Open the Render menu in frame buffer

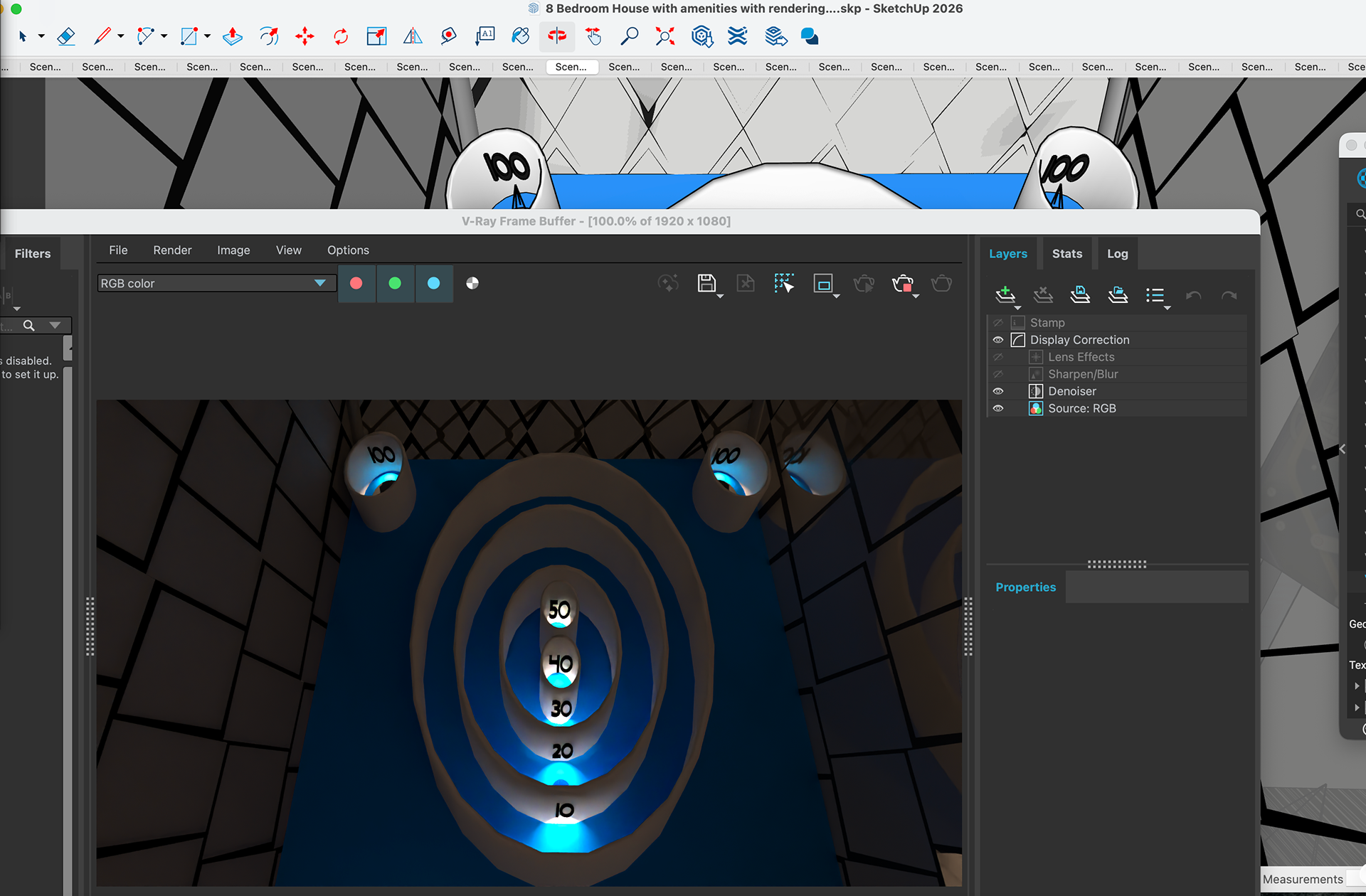172,250
